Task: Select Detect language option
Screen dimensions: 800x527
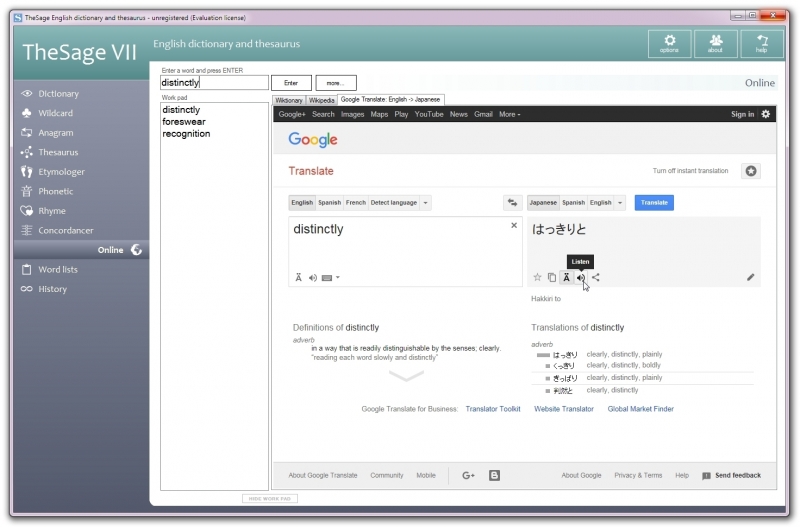Action: (x=393, y=203)
